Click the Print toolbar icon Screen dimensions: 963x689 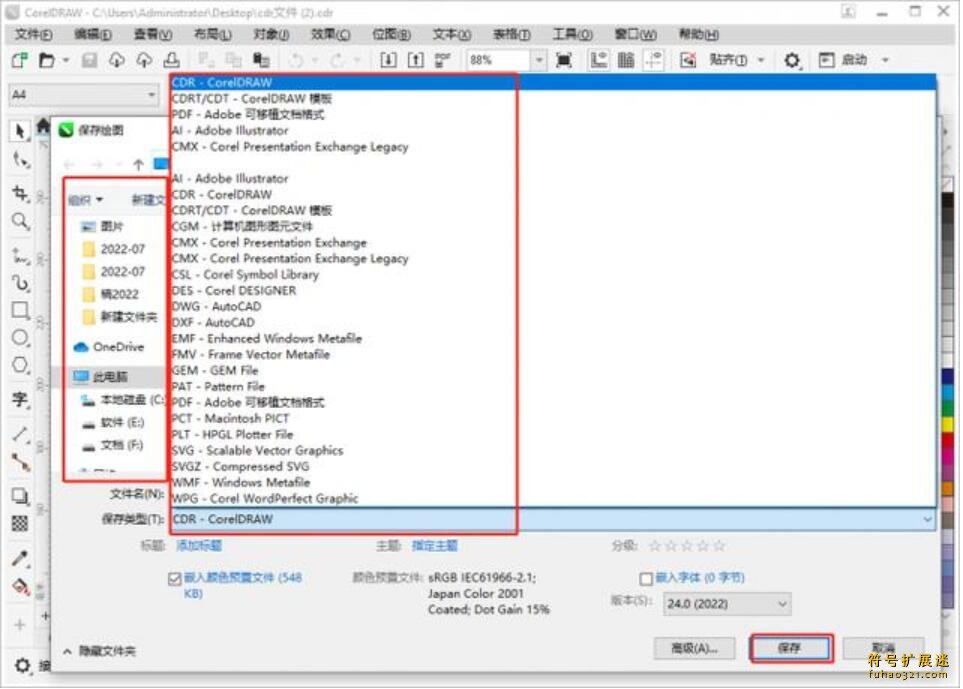pyautogui.click(x=171, y=60)
